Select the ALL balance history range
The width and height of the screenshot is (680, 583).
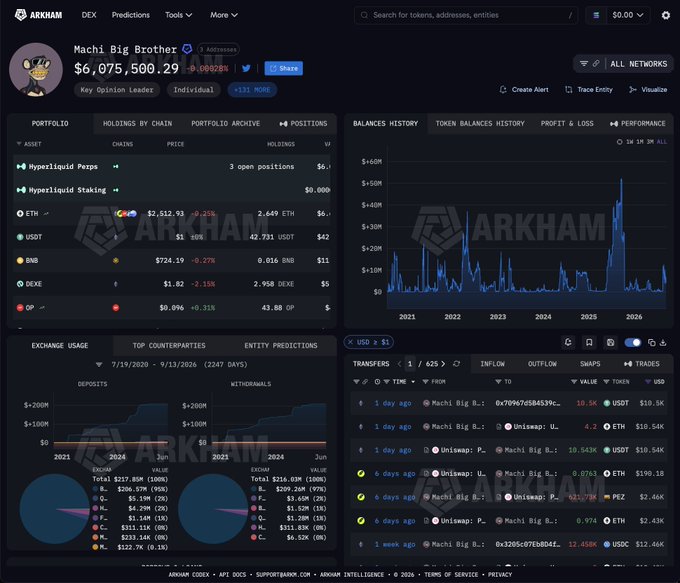[x=662, y=142]
